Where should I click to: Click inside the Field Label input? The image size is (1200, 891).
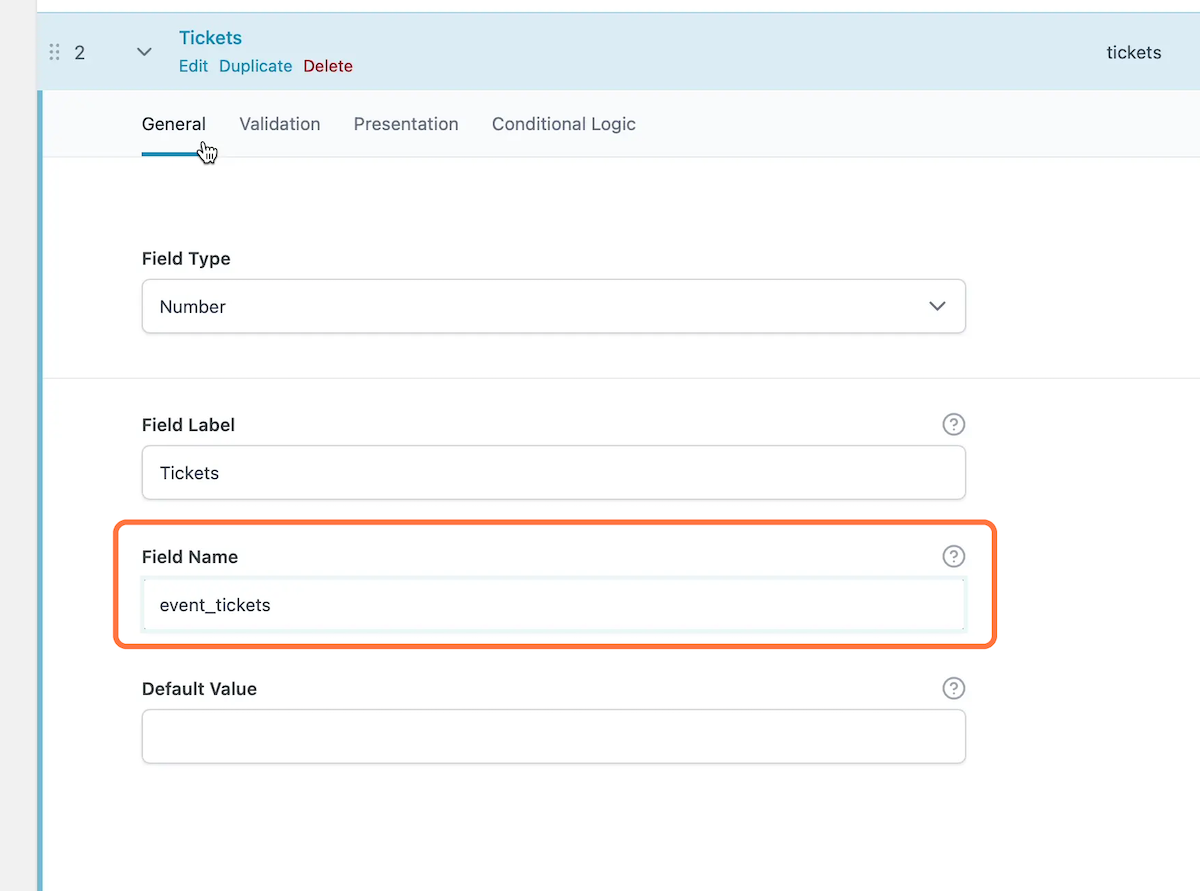point(554,472)
